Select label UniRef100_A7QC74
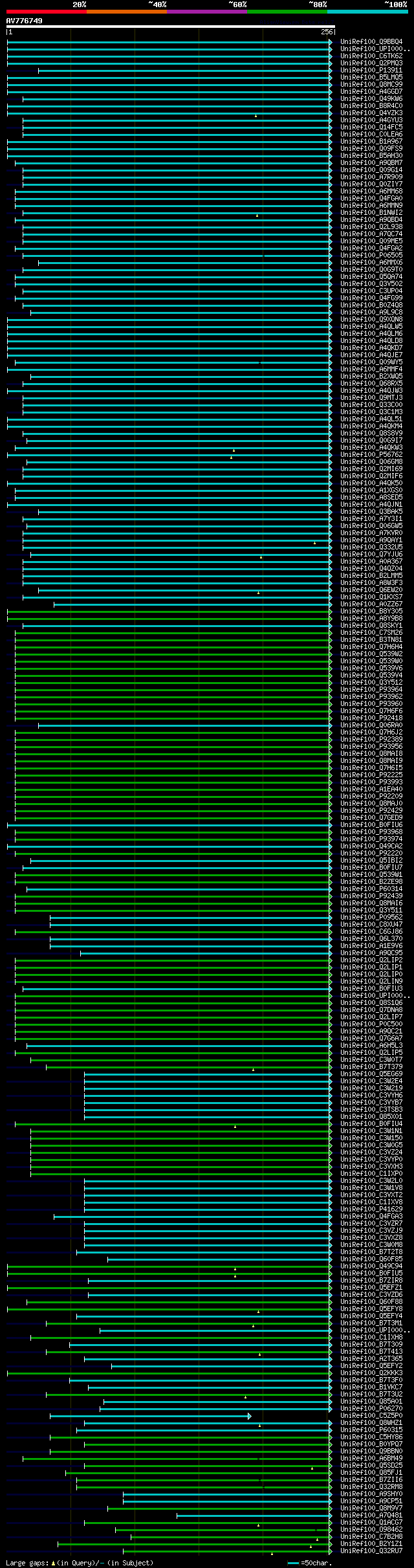 point(371,234)
